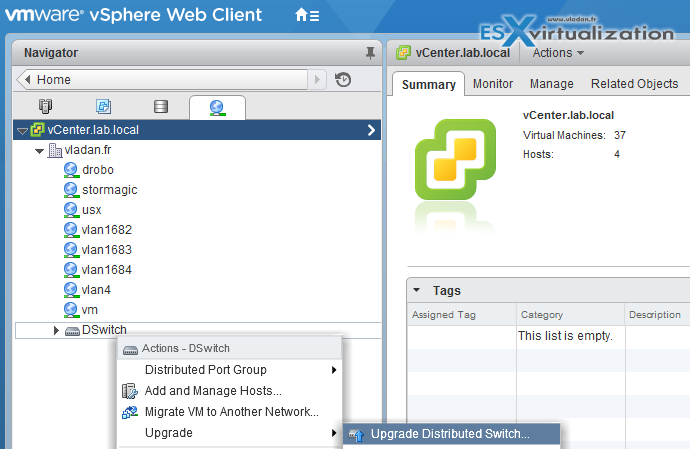Collapse the vladan.fr datacenter node

(x=40, y=151)
